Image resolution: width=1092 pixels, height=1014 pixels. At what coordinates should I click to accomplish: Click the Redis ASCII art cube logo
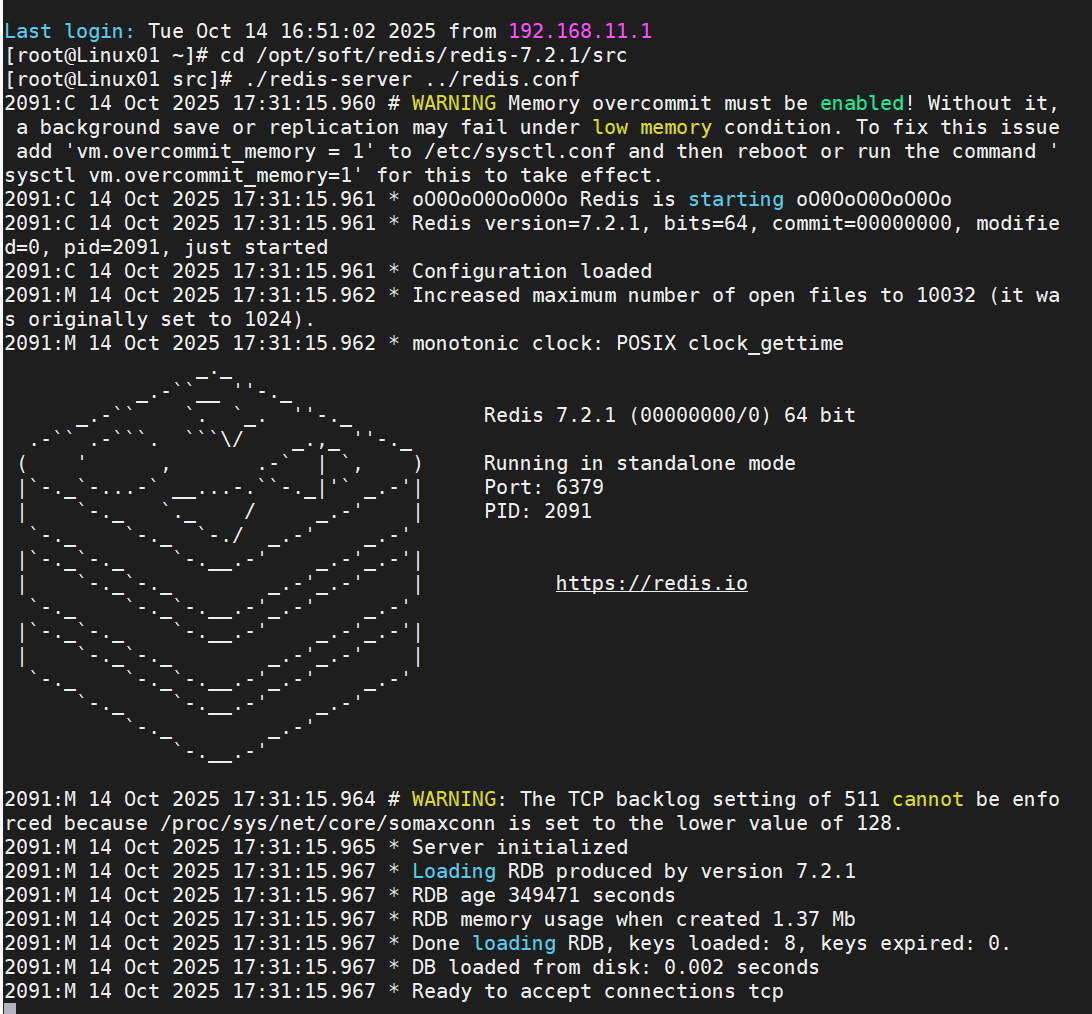pos(220,566)
